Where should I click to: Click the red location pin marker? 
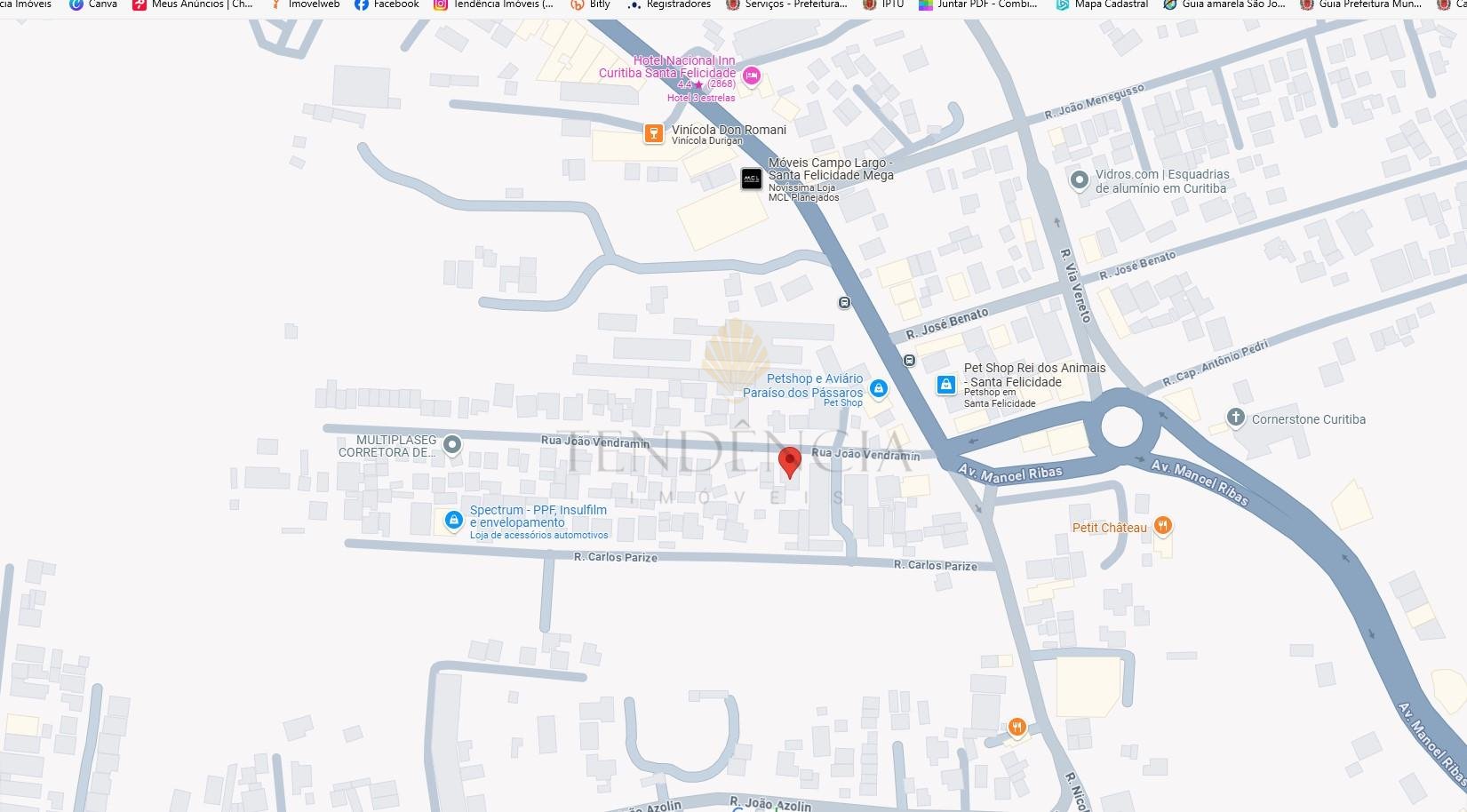[x=789, y=461]
